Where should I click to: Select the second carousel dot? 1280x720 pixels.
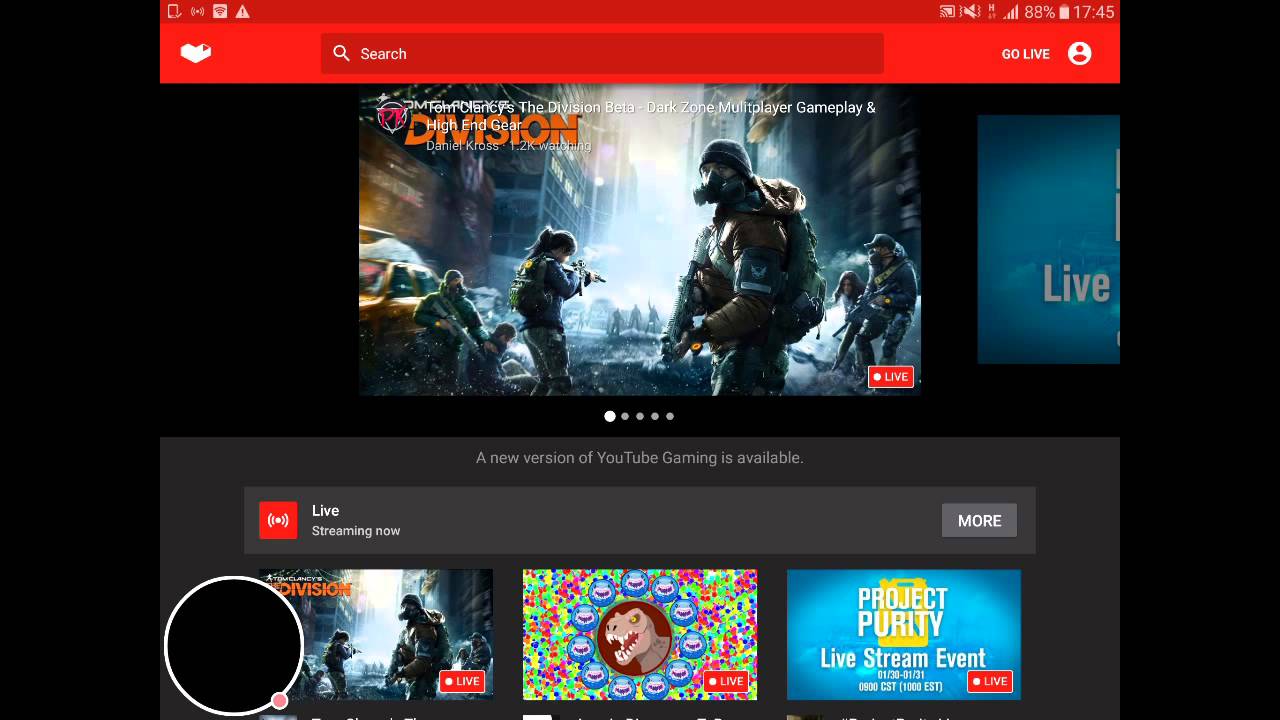coord(625,416)
